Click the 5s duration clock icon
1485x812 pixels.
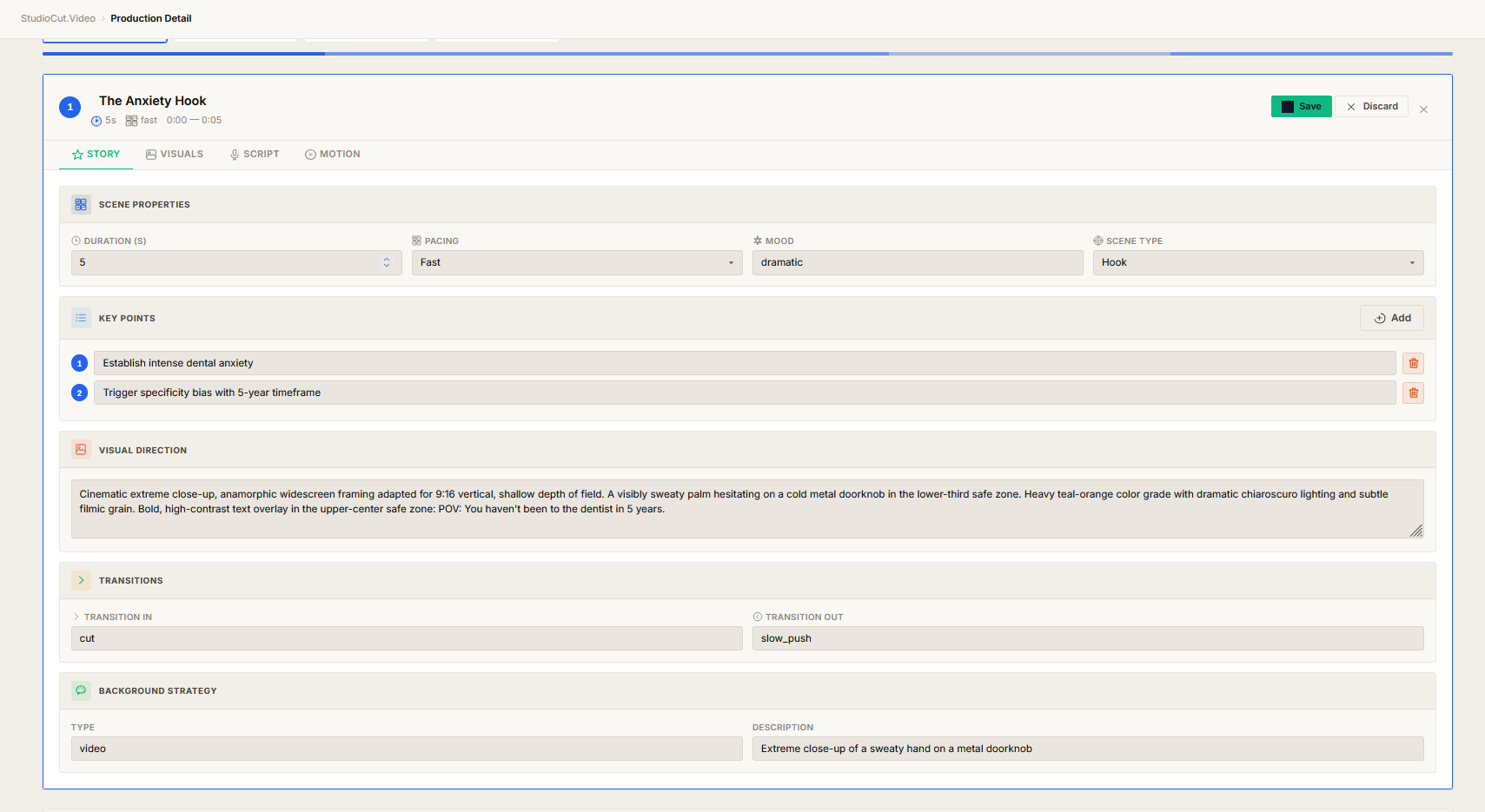click(96, 121)
